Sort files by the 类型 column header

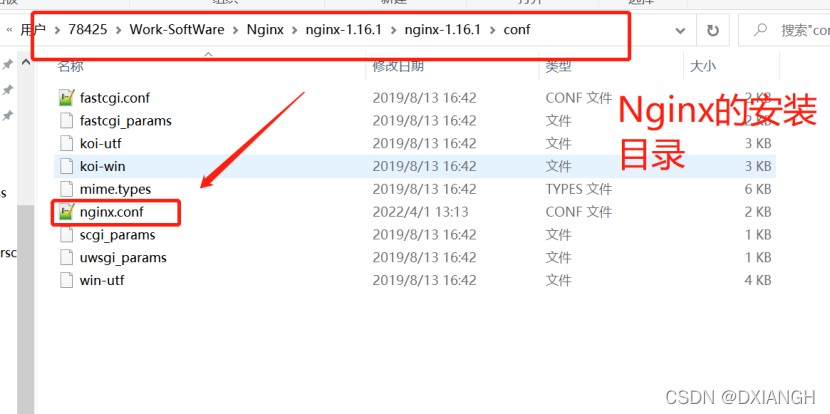point(558,66)
